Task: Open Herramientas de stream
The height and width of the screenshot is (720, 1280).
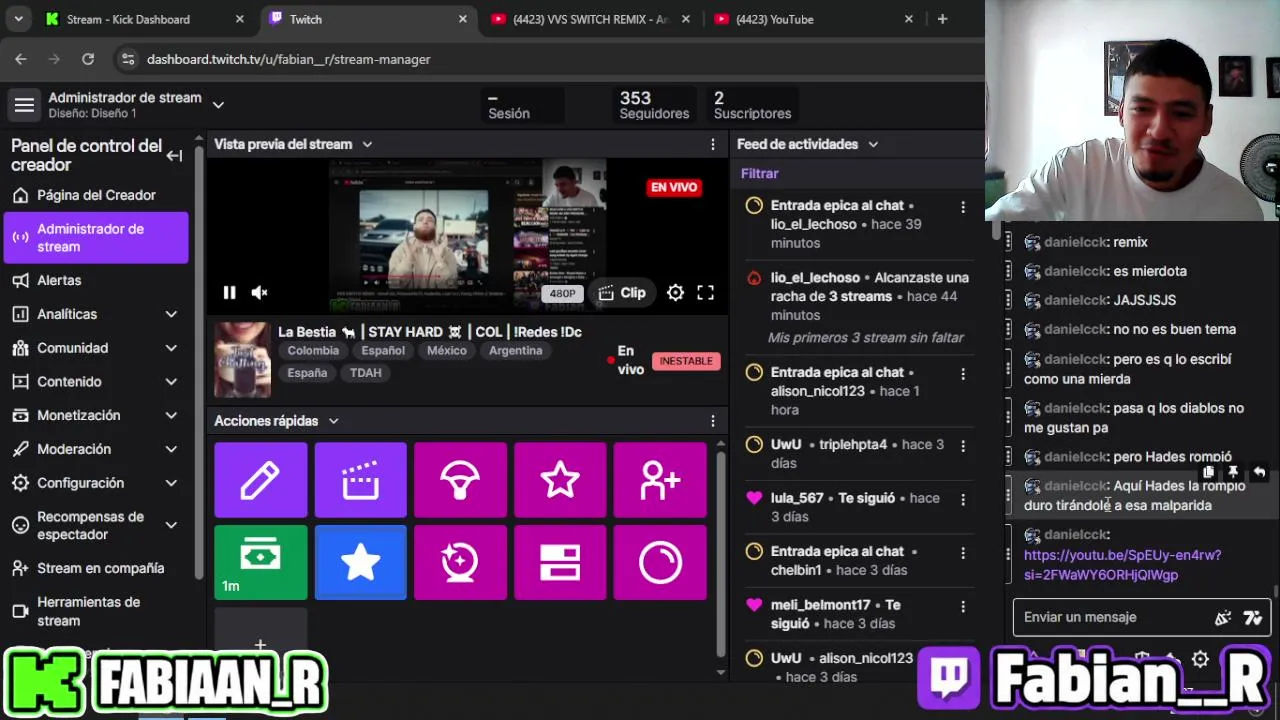Action: coord(96,611)
